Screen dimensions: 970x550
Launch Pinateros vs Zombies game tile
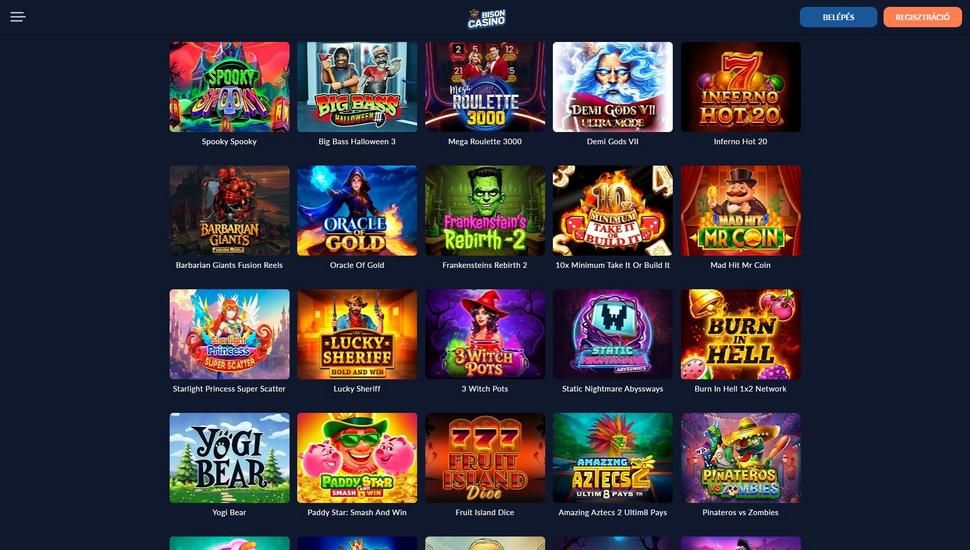pos(740,458)
